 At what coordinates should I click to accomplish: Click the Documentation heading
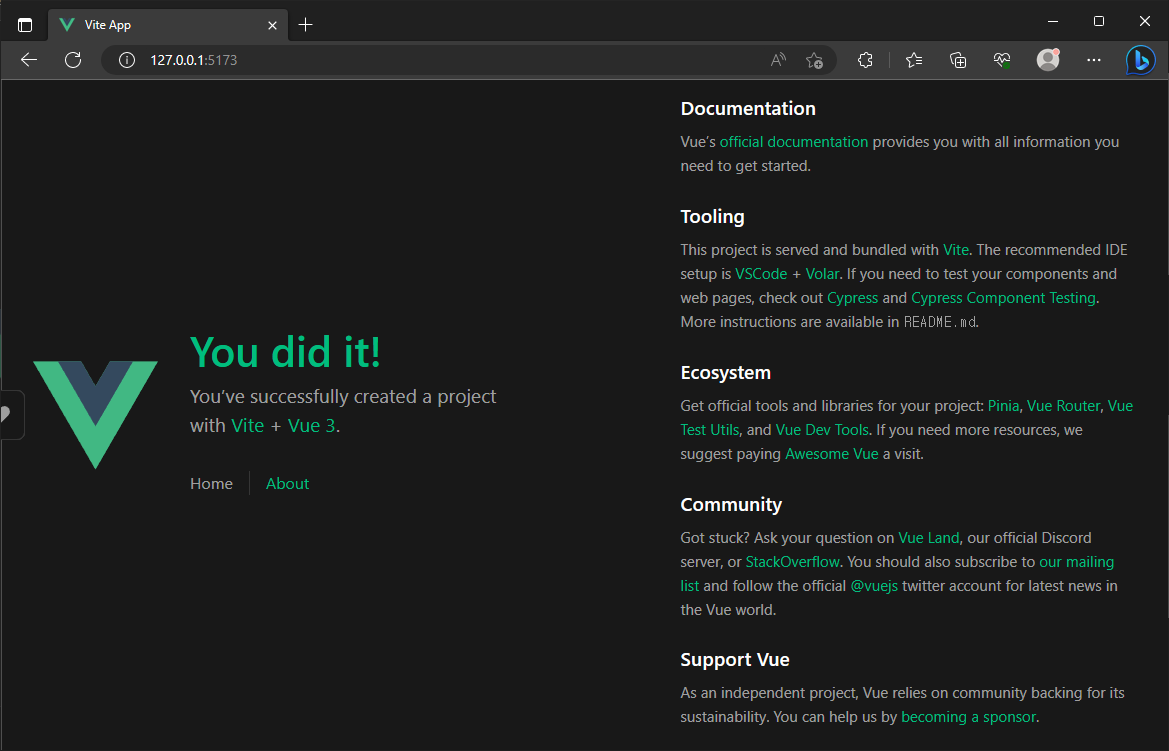coord(748,108)
